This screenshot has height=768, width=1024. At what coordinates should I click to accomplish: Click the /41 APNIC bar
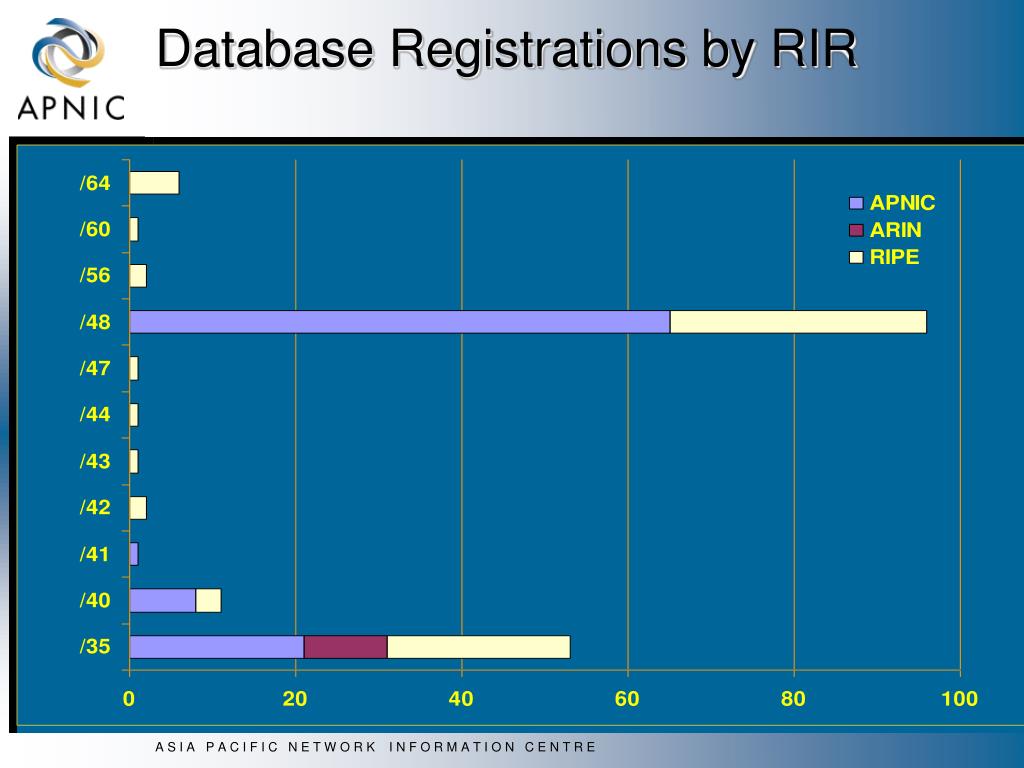pos(133,554)
